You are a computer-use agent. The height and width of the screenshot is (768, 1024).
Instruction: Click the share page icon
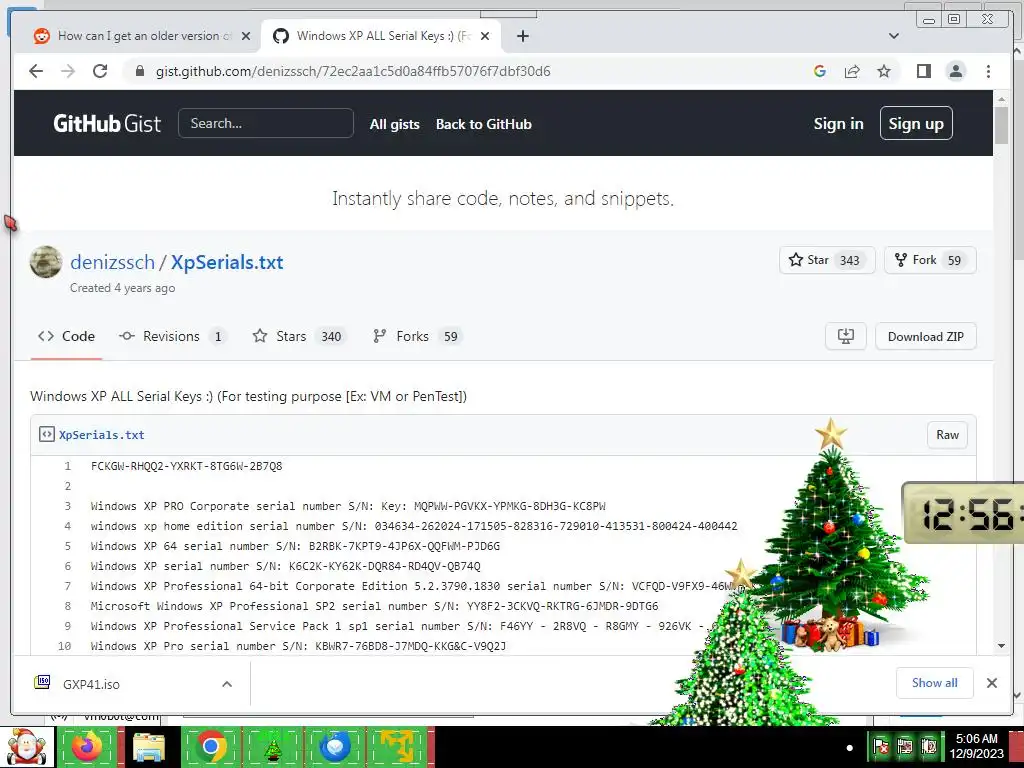[x=852, y=71]
